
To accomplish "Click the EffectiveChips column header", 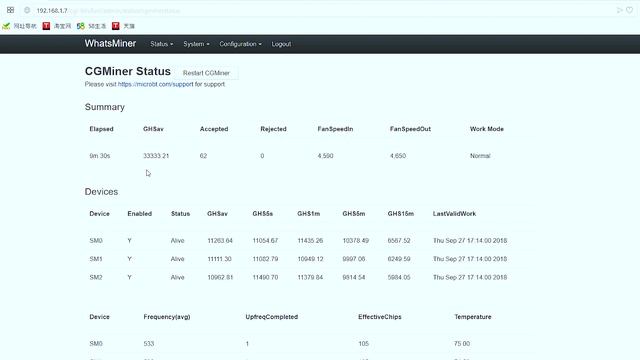I will click(380, 317).
